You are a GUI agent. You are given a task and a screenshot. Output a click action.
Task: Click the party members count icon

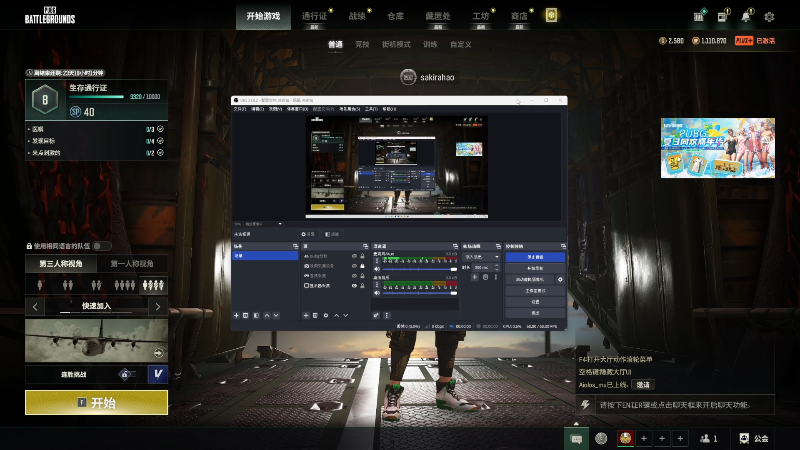coord(709,438)
